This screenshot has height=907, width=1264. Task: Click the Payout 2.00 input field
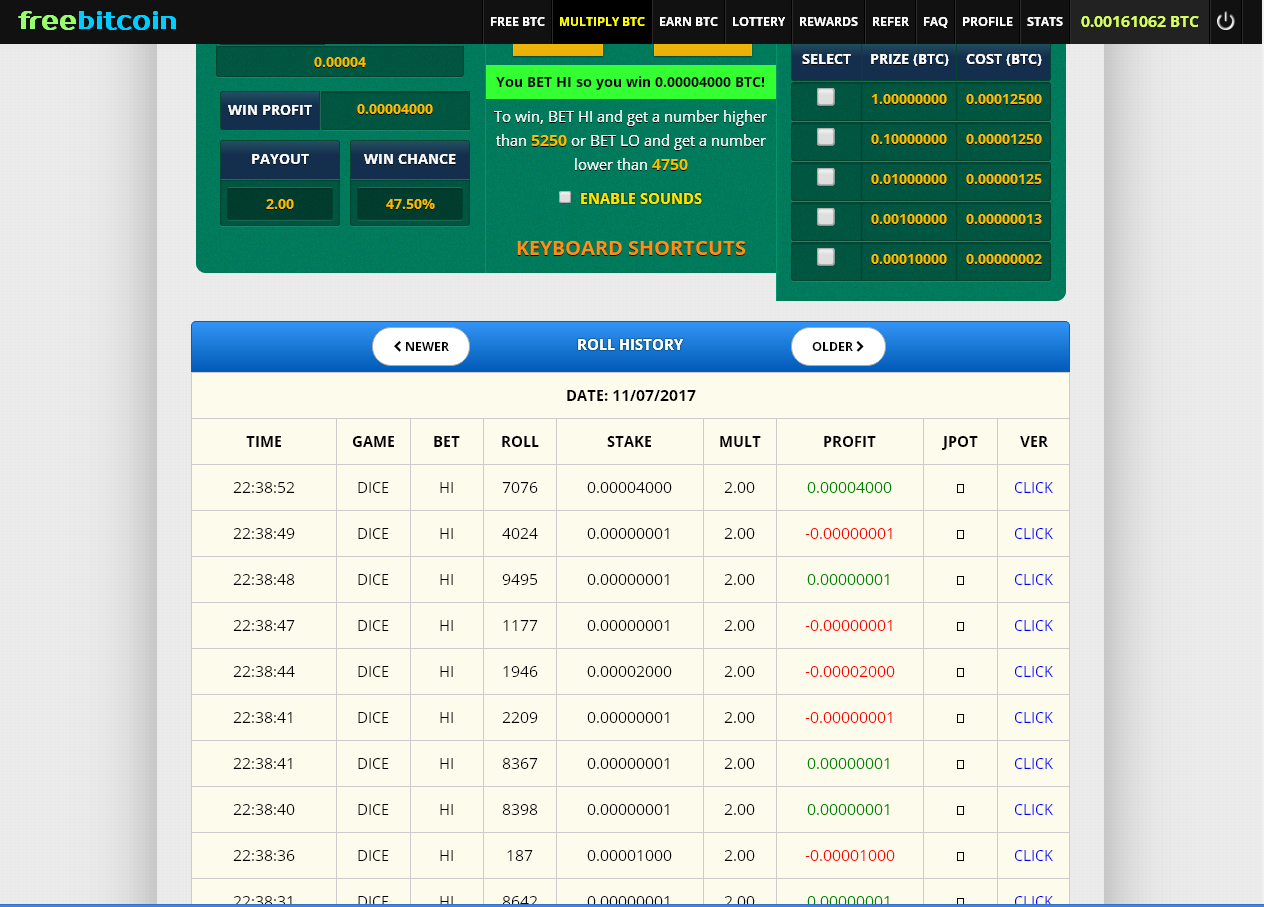point(280,204)
